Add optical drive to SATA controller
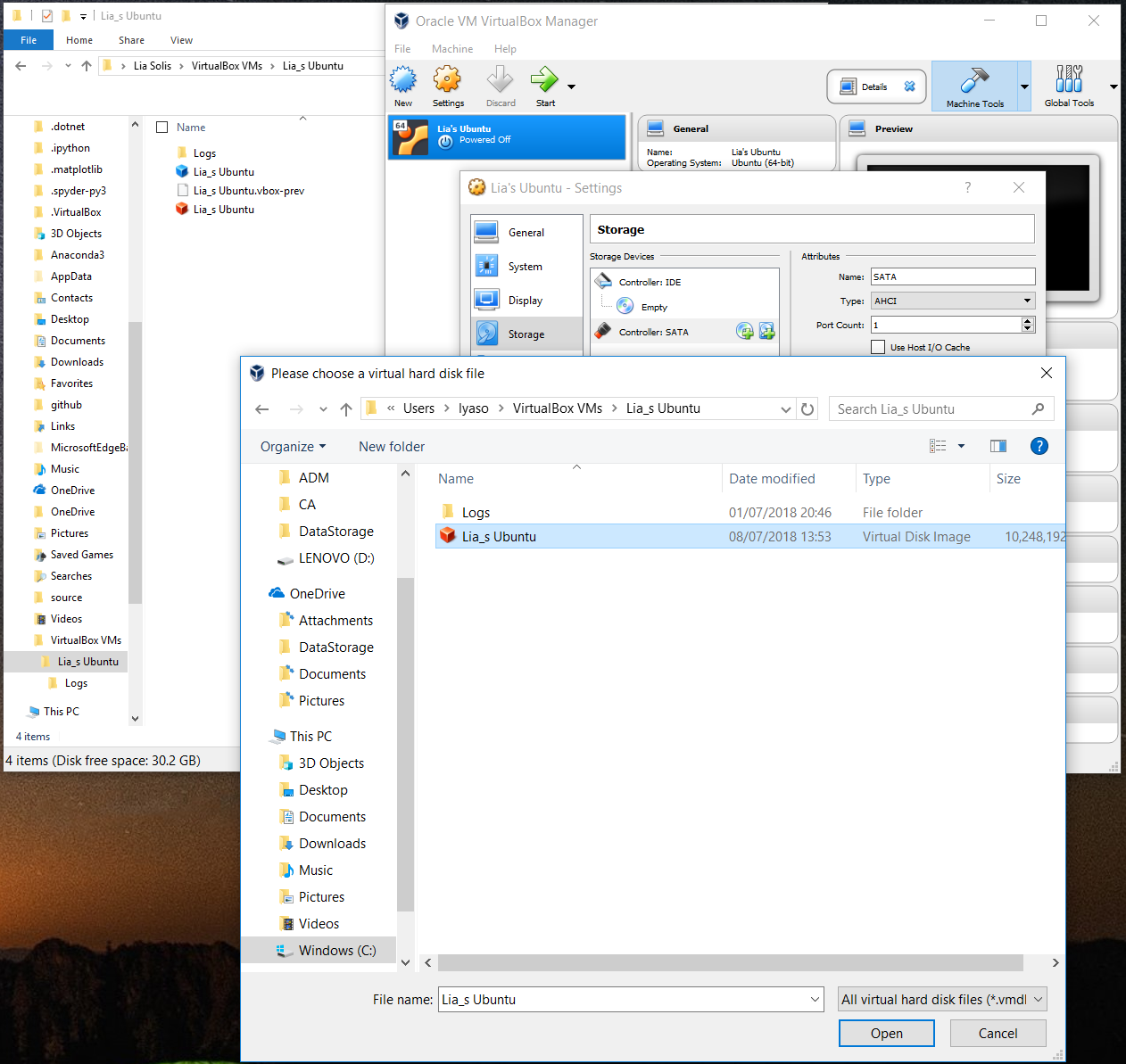The width and height of the screenshot is (1126, 1064). [x=745, y=331]
